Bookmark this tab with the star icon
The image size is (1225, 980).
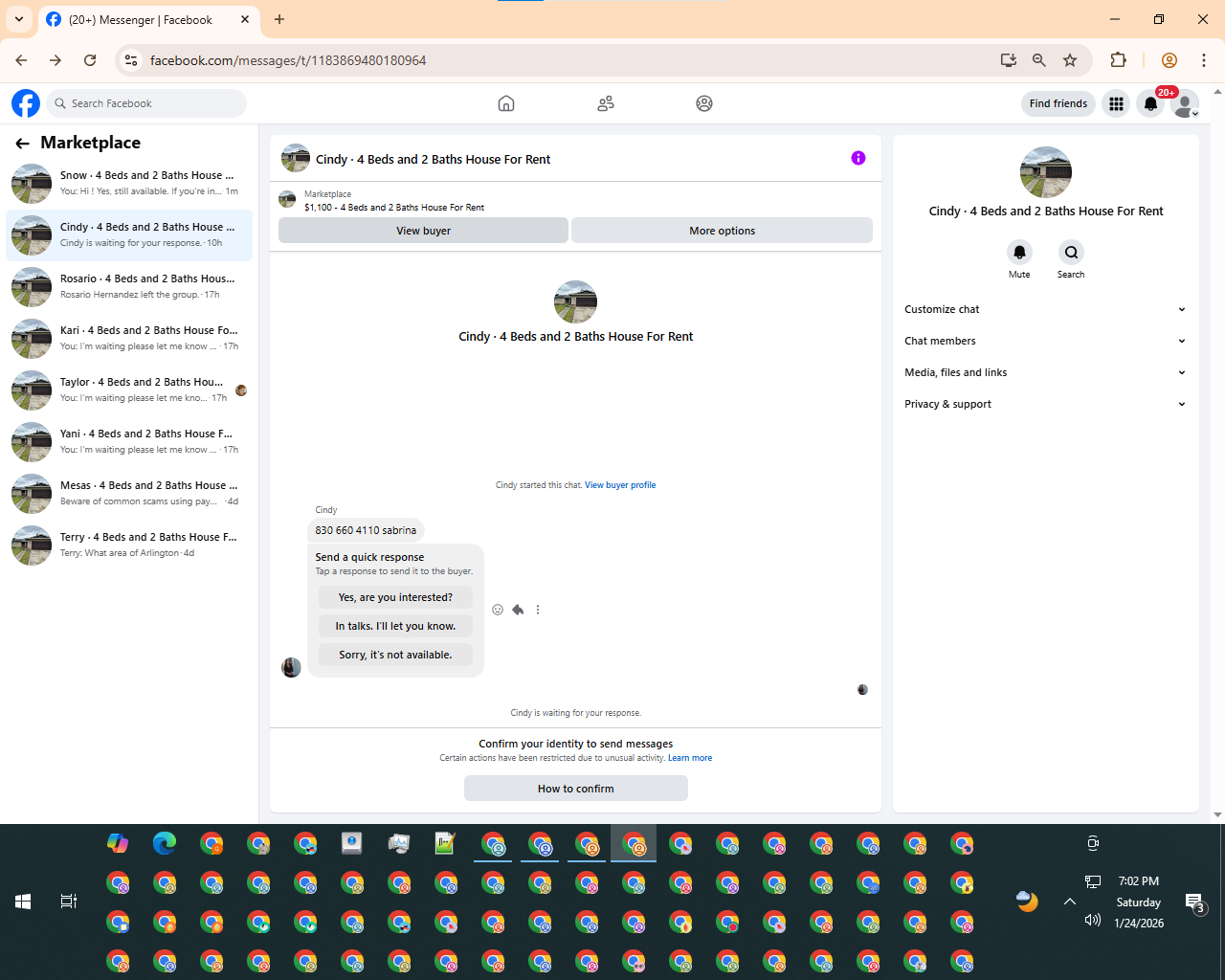tap(1070, 60)
